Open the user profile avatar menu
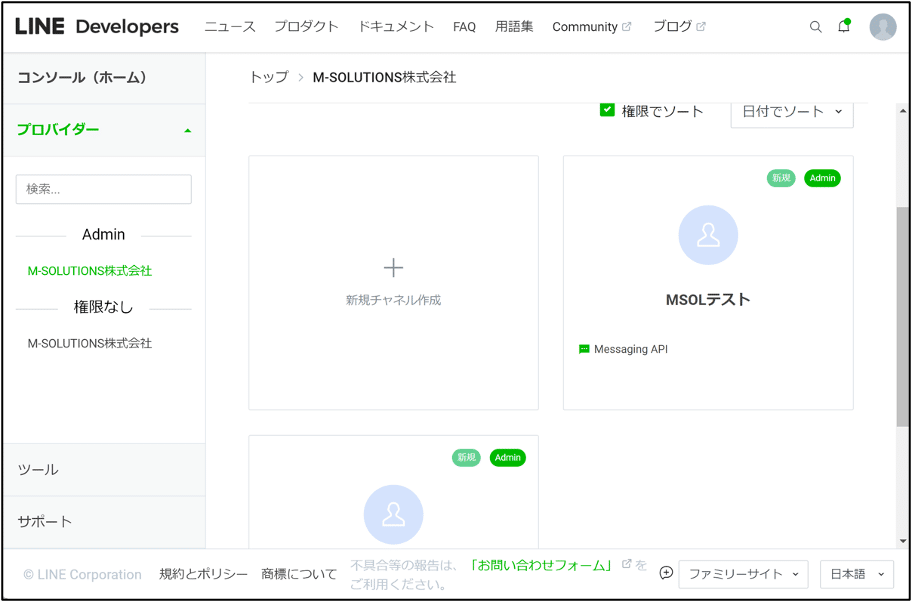 (883, 27)
